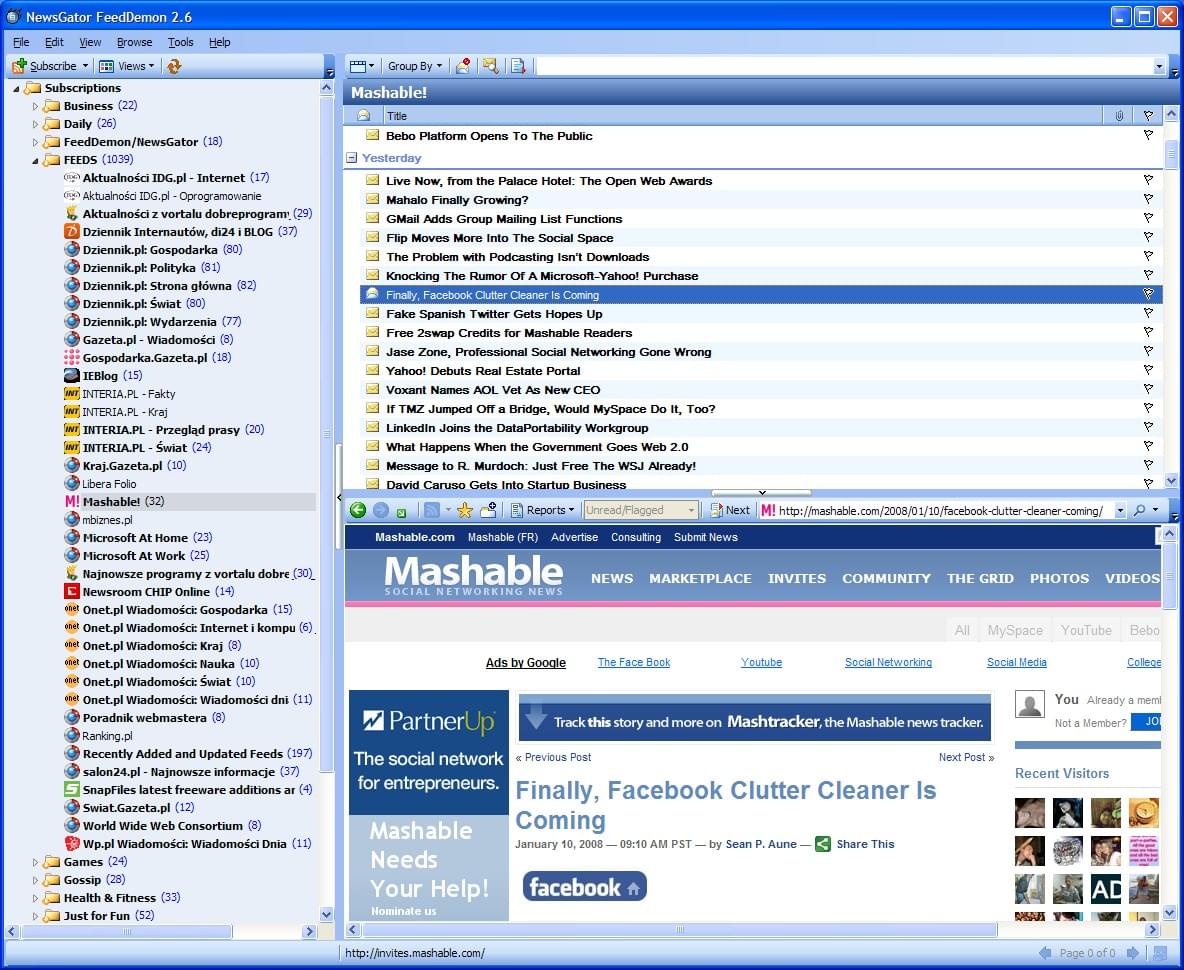
Task: Open the Edit menu
Action: pos(54,42)
